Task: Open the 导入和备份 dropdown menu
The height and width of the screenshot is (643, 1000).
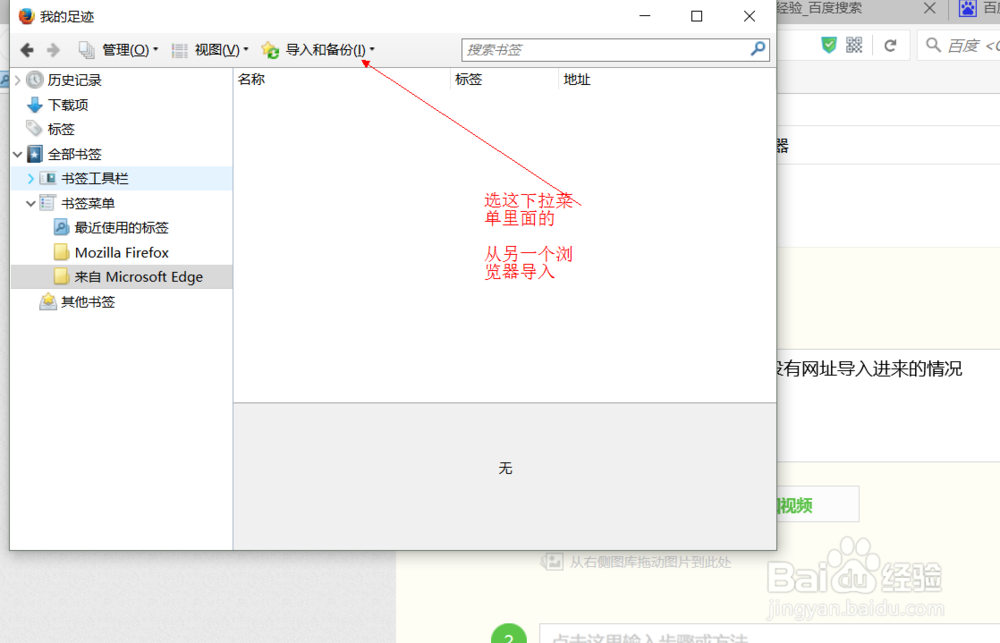Action: tap(316, 49)
